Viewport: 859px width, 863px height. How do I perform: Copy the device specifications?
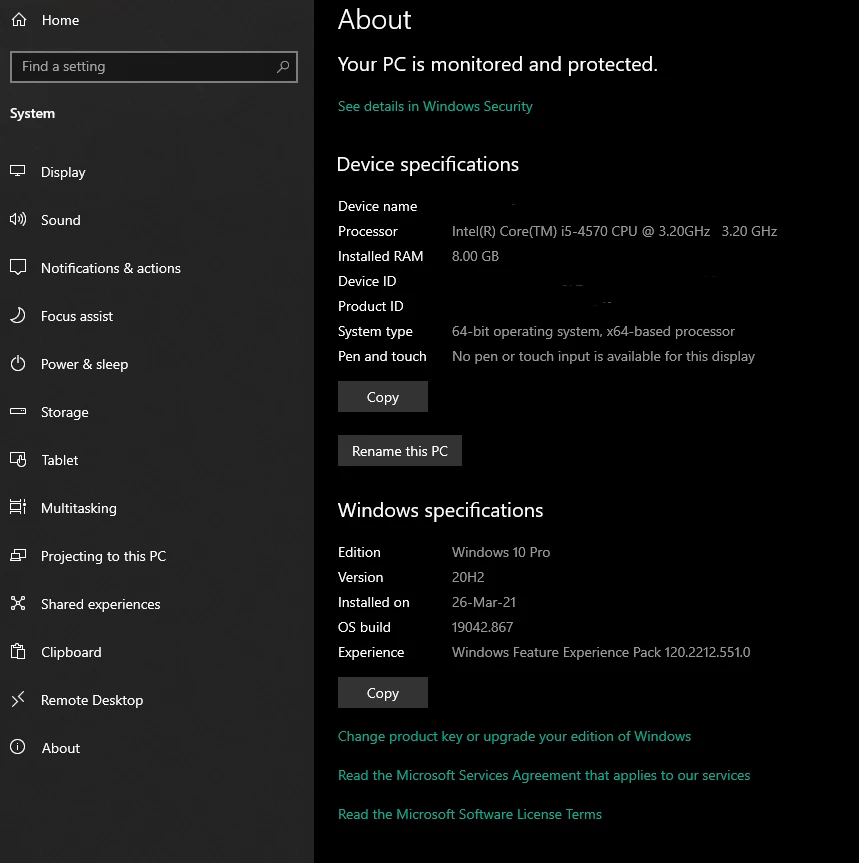tap(382, 397)
